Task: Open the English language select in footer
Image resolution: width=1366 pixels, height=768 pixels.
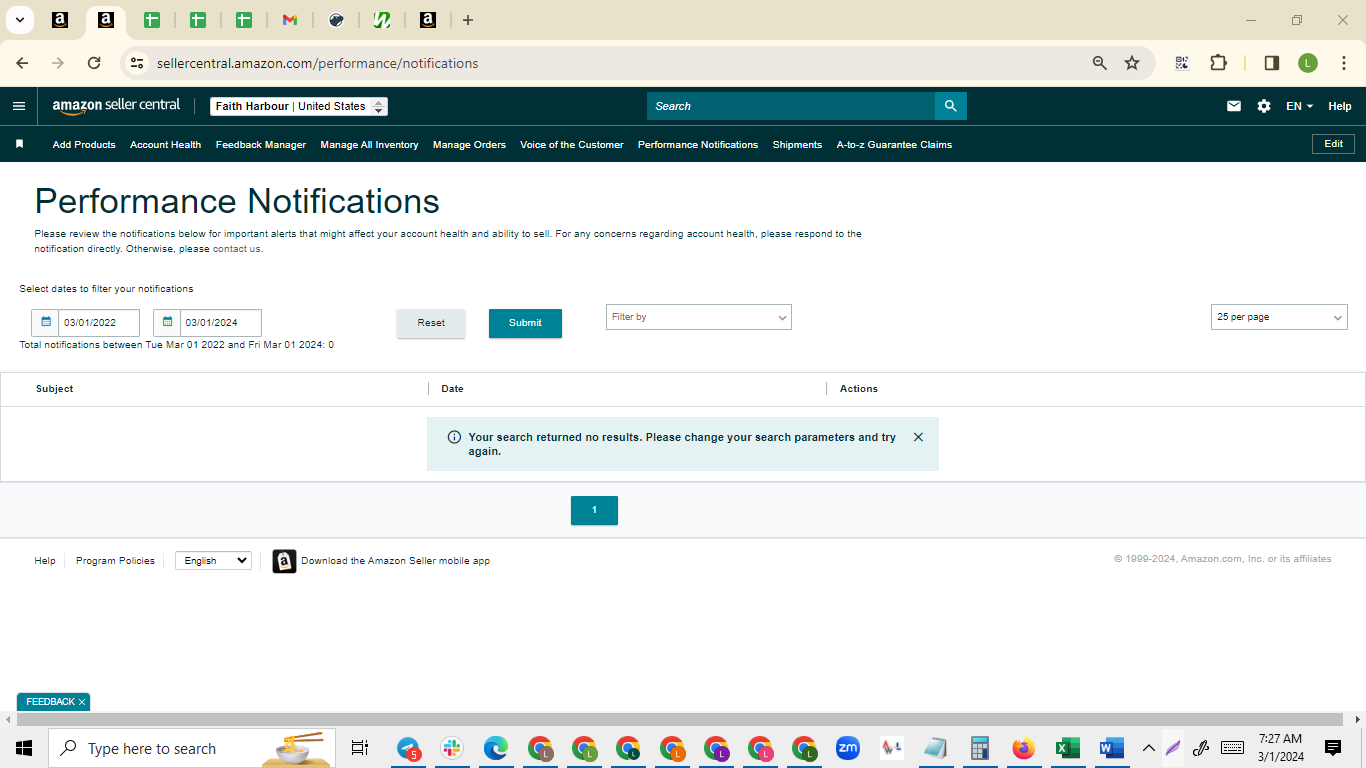Action: point(213,561)
